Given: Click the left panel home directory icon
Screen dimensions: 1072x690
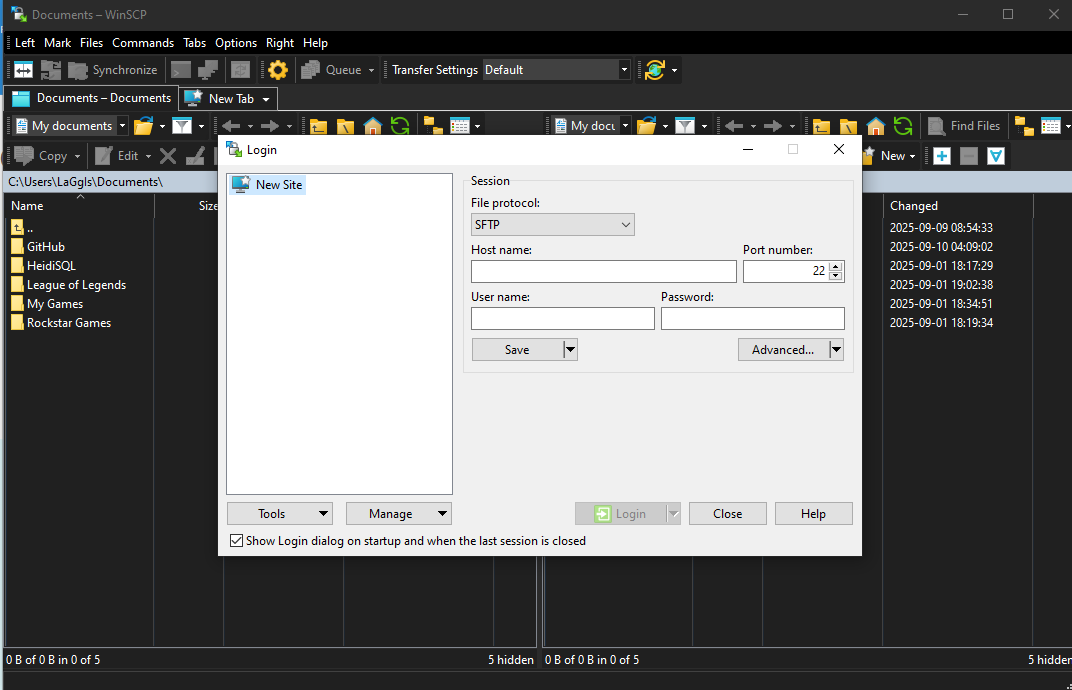Looking at the screenshot, I should click(373, 126).
